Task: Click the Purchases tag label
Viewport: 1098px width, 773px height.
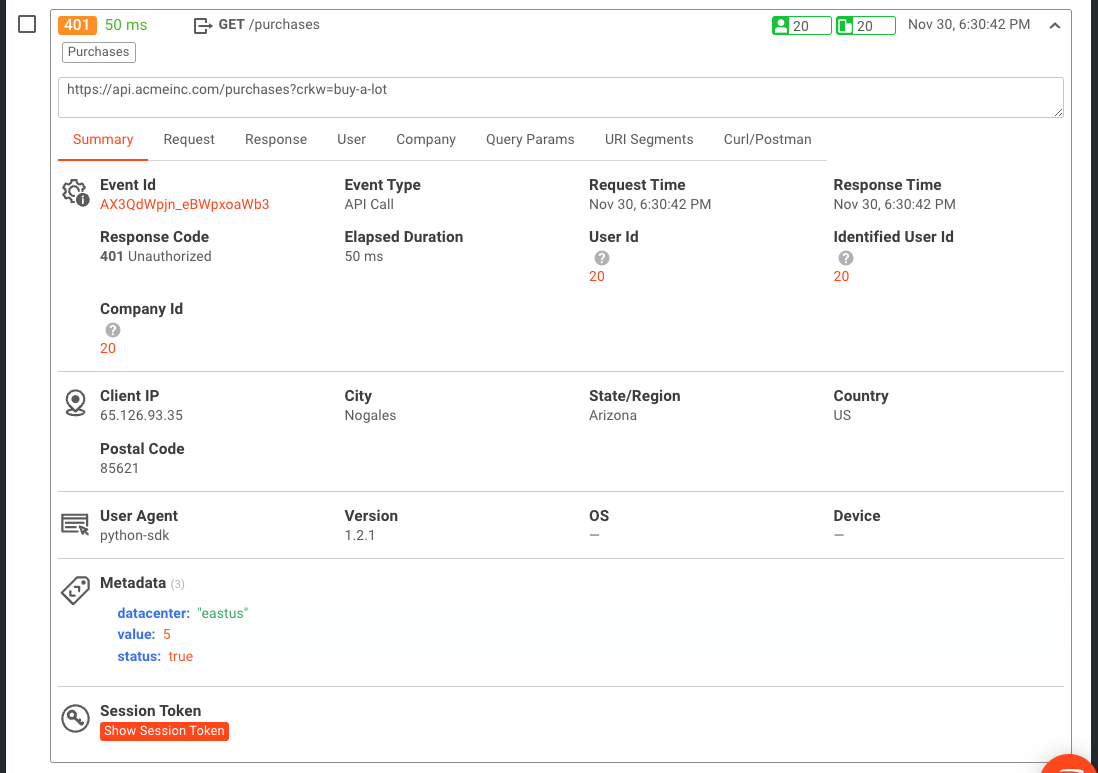Action: (x=99, y=52)
